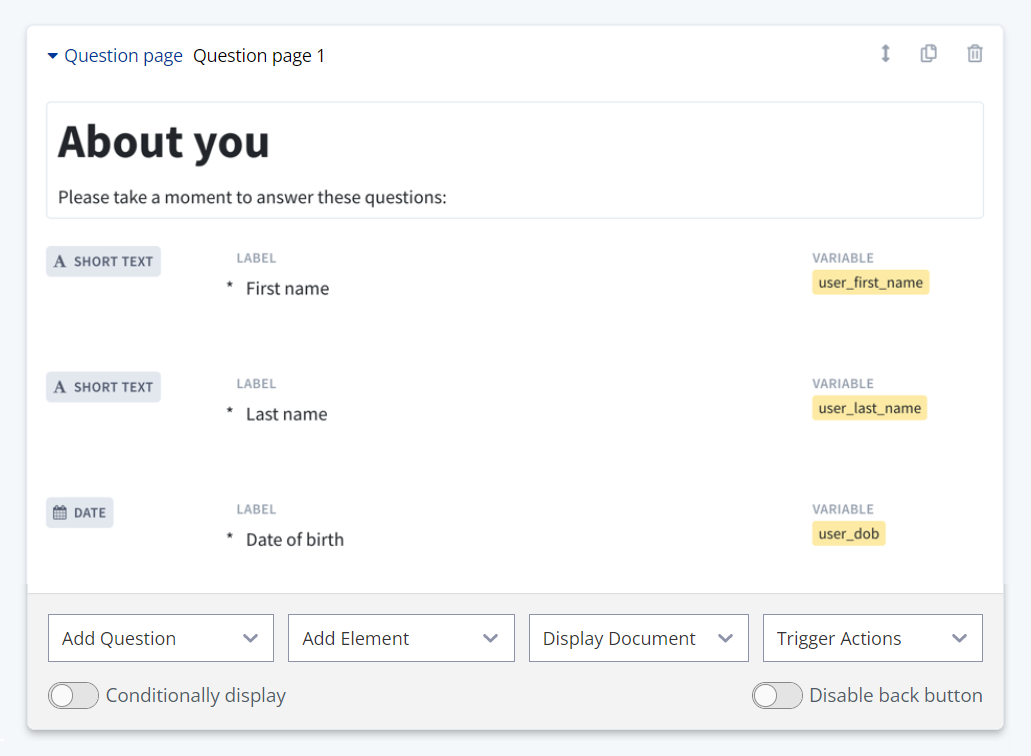
Task: Open the Add Element dropdown
Action: pos(401,638)
